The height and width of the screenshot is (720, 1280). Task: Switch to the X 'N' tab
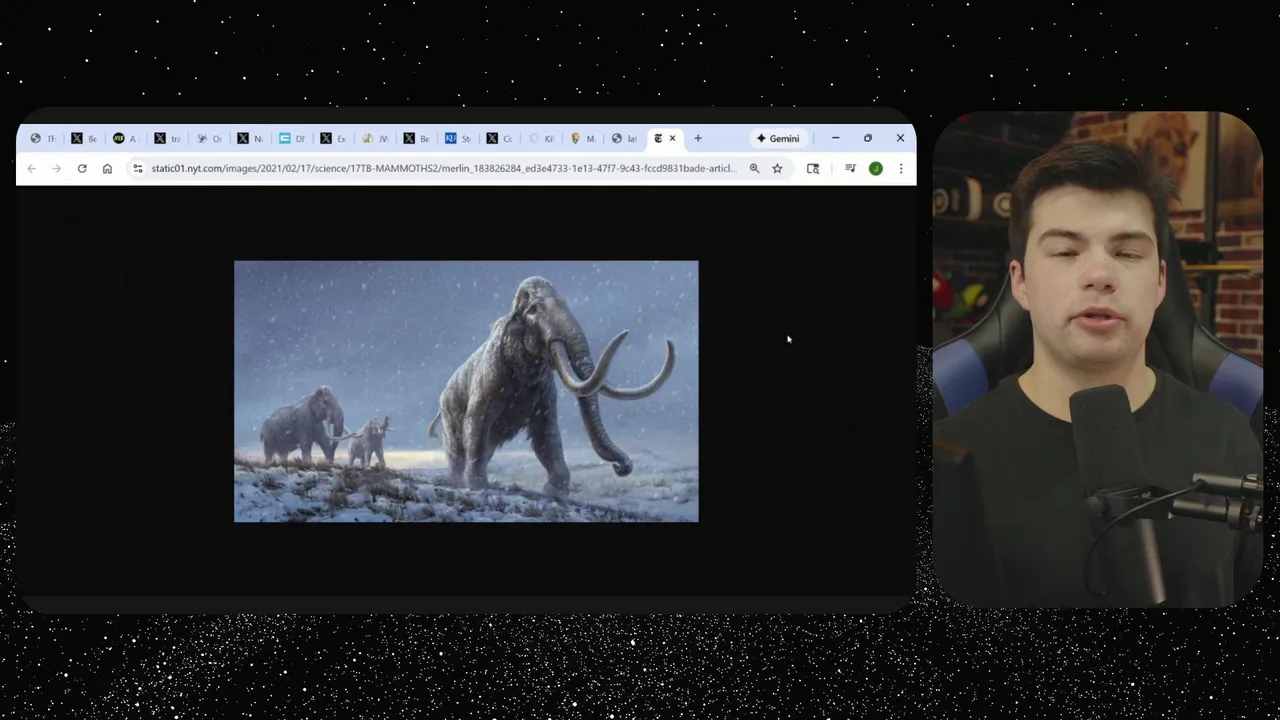coord(250,139)
